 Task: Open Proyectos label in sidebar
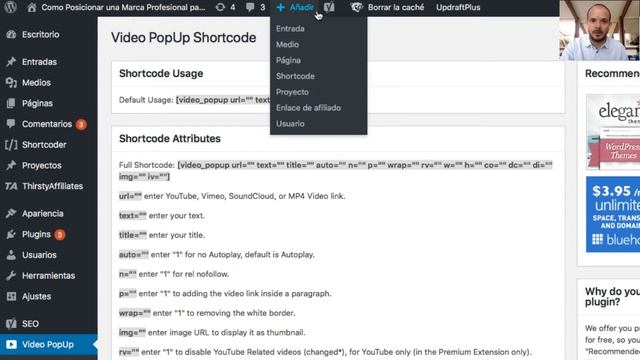[x=42, y=165]
